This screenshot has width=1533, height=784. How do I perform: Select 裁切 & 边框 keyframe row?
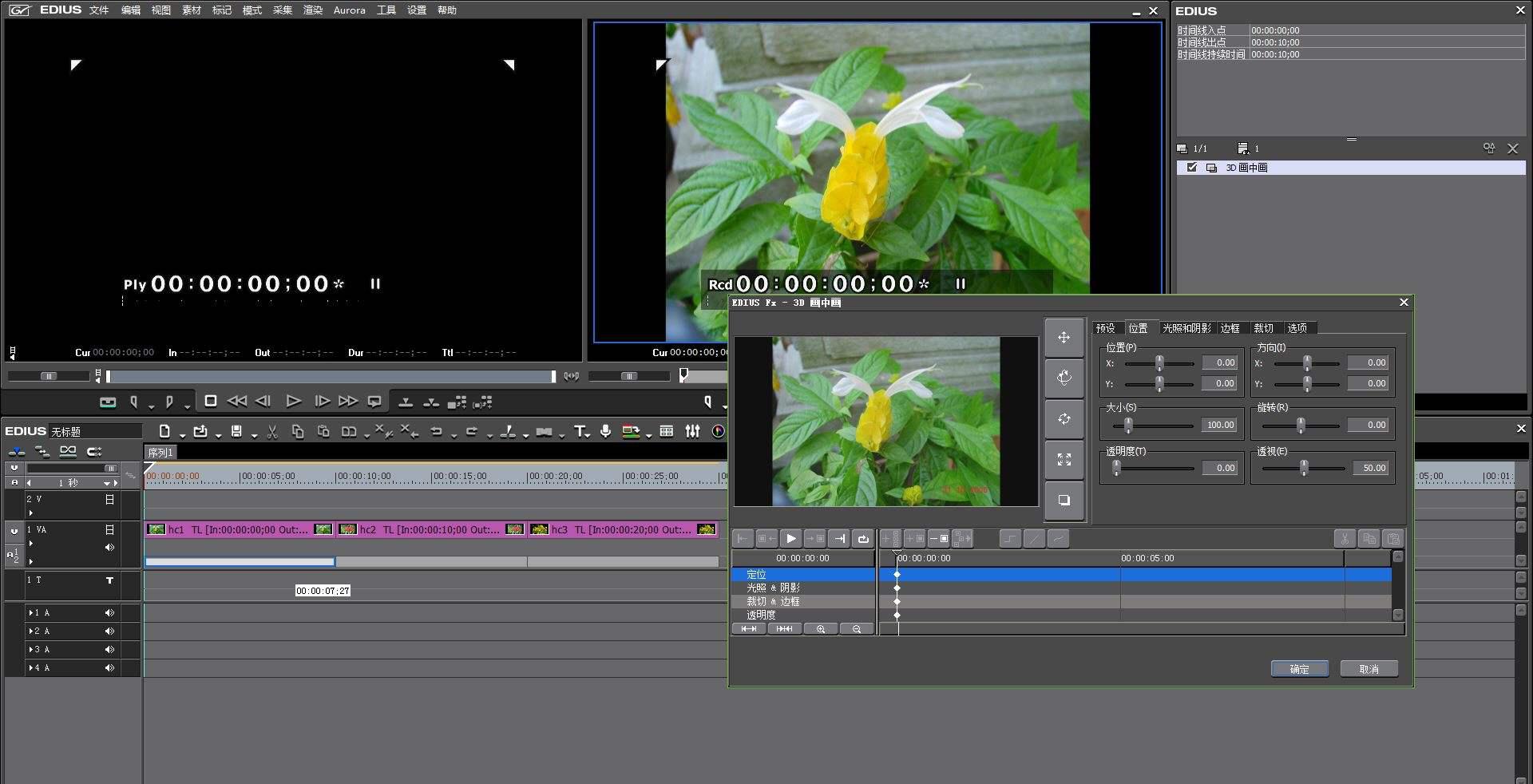pyautogui.click(x=803, y=601)
